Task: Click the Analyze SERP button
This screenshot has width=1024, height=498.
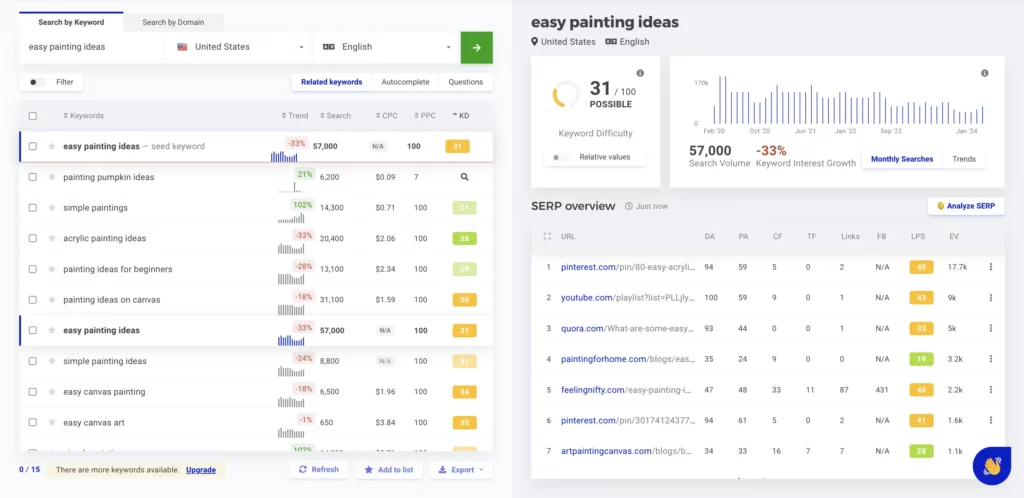Action: [967, 206]
